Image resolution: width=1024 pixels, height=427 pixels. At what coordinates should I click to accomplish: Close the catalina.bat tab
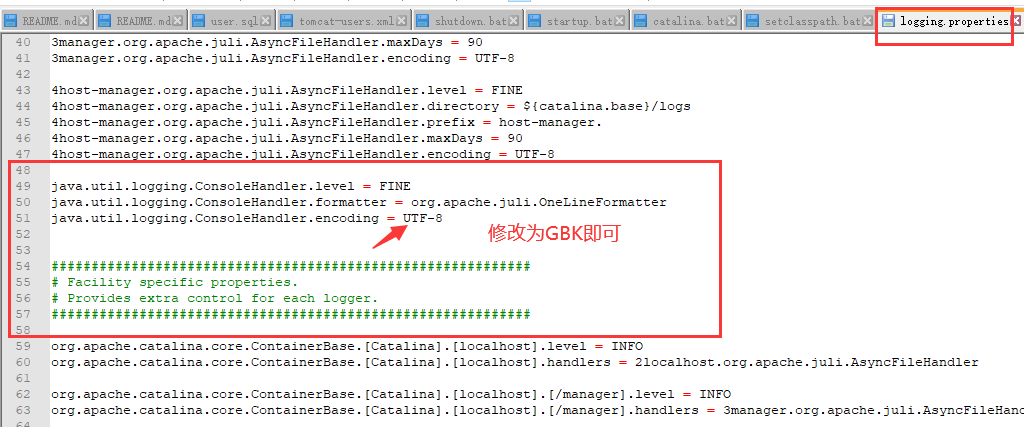coord(732,21)
